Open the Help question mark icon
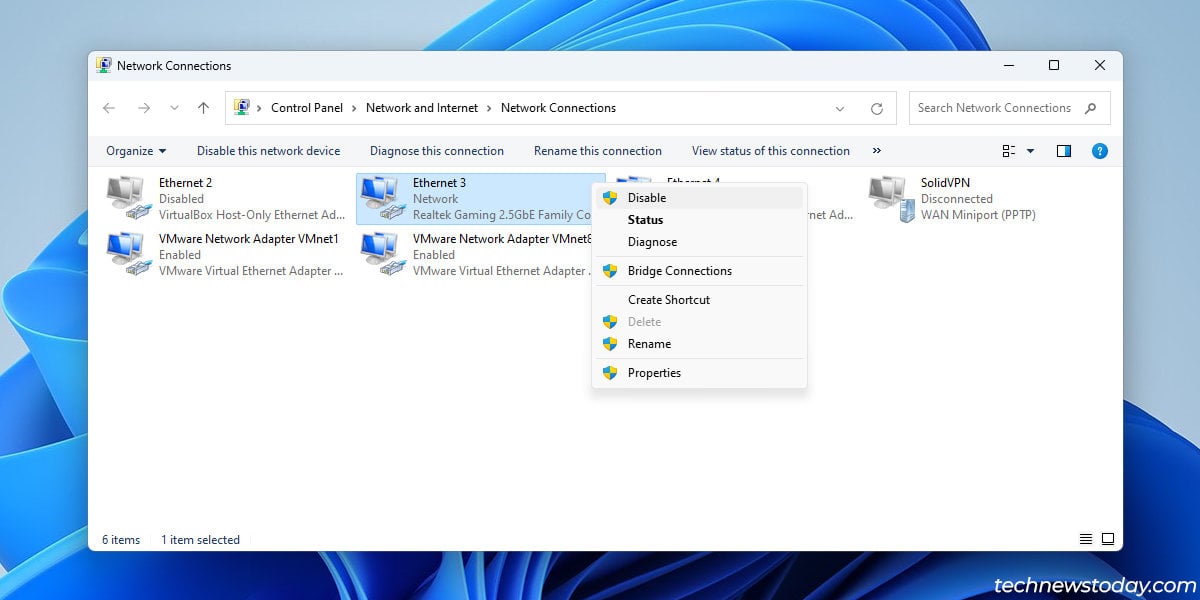 (1099, 151)
